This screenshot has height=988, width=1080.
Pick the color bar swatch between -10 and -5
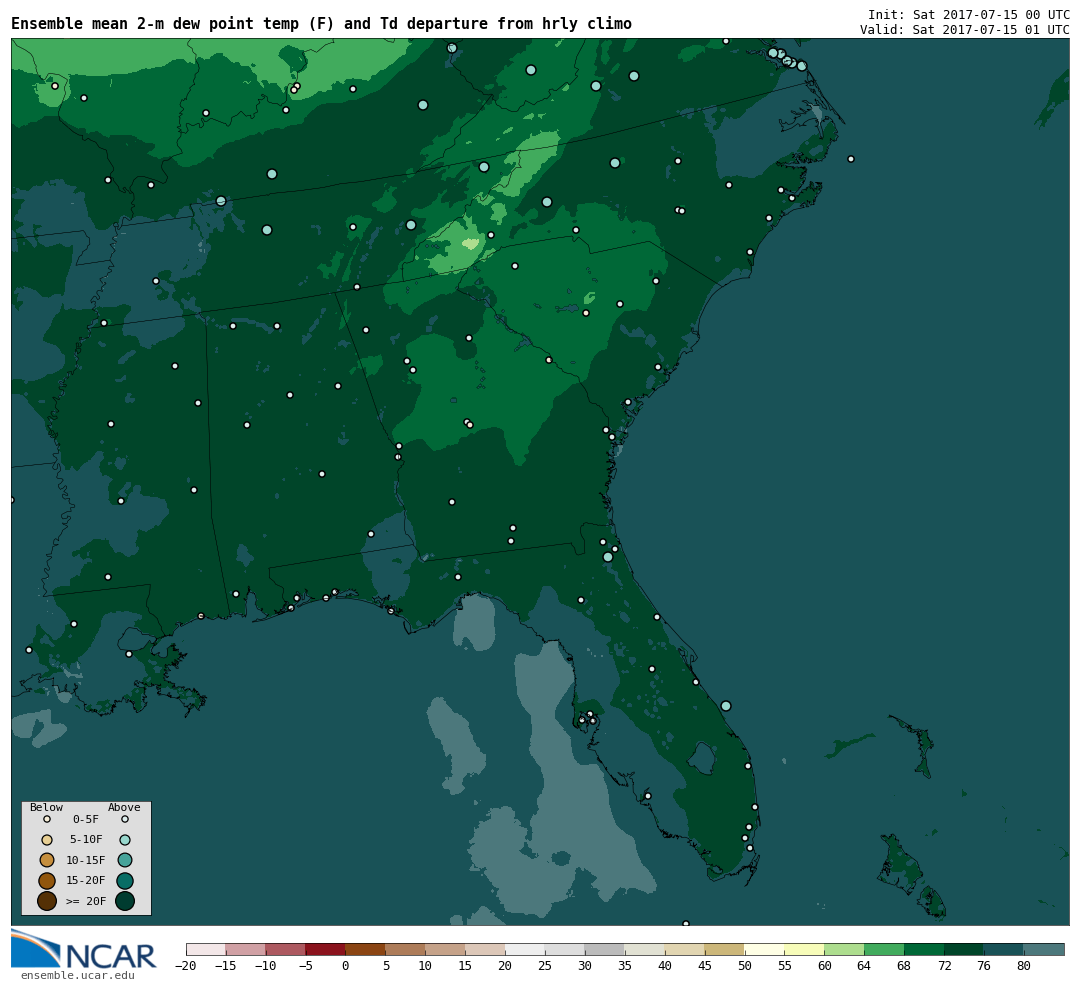click(285, 949)
